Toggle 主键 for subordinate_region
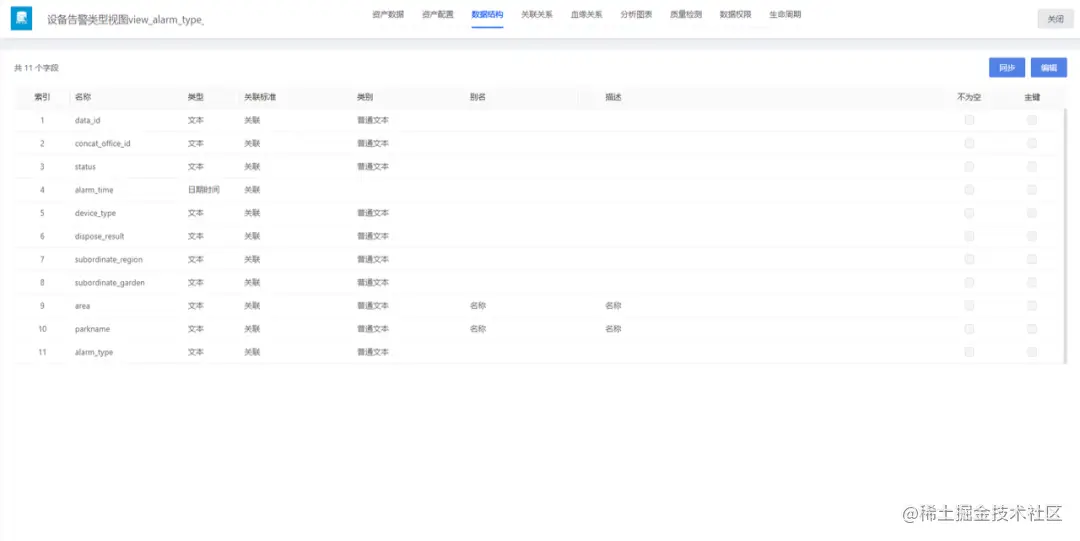This screenshot has height=541, width=1080. point(1032,259)
